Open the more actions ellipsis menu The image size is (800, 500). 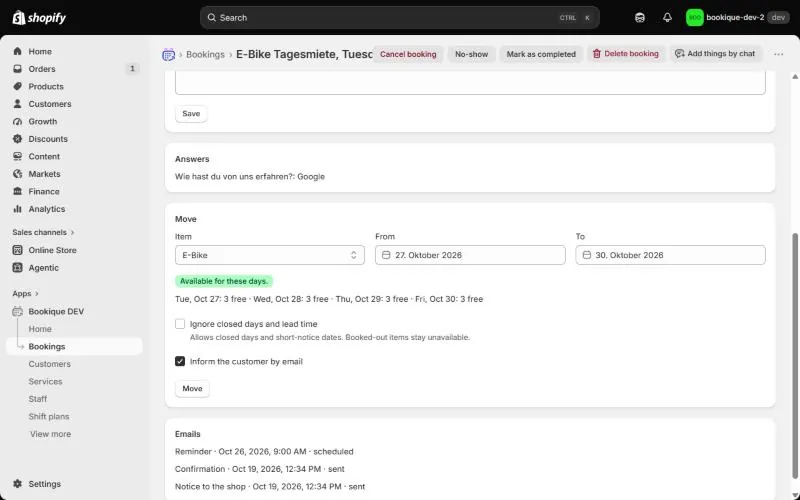778,54
